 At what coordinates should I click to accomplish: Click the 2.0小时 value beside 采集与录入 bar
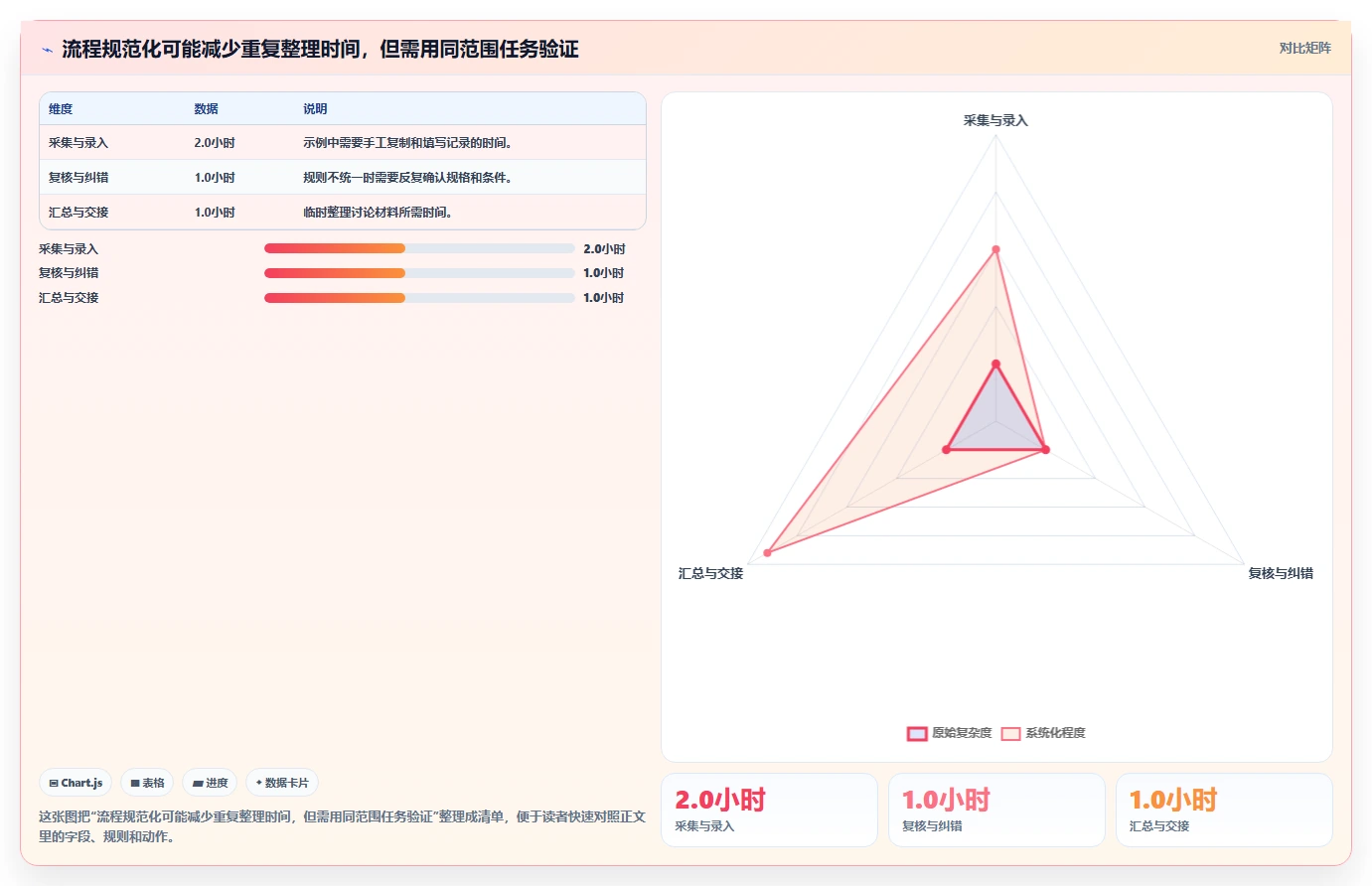click(604, 249)
